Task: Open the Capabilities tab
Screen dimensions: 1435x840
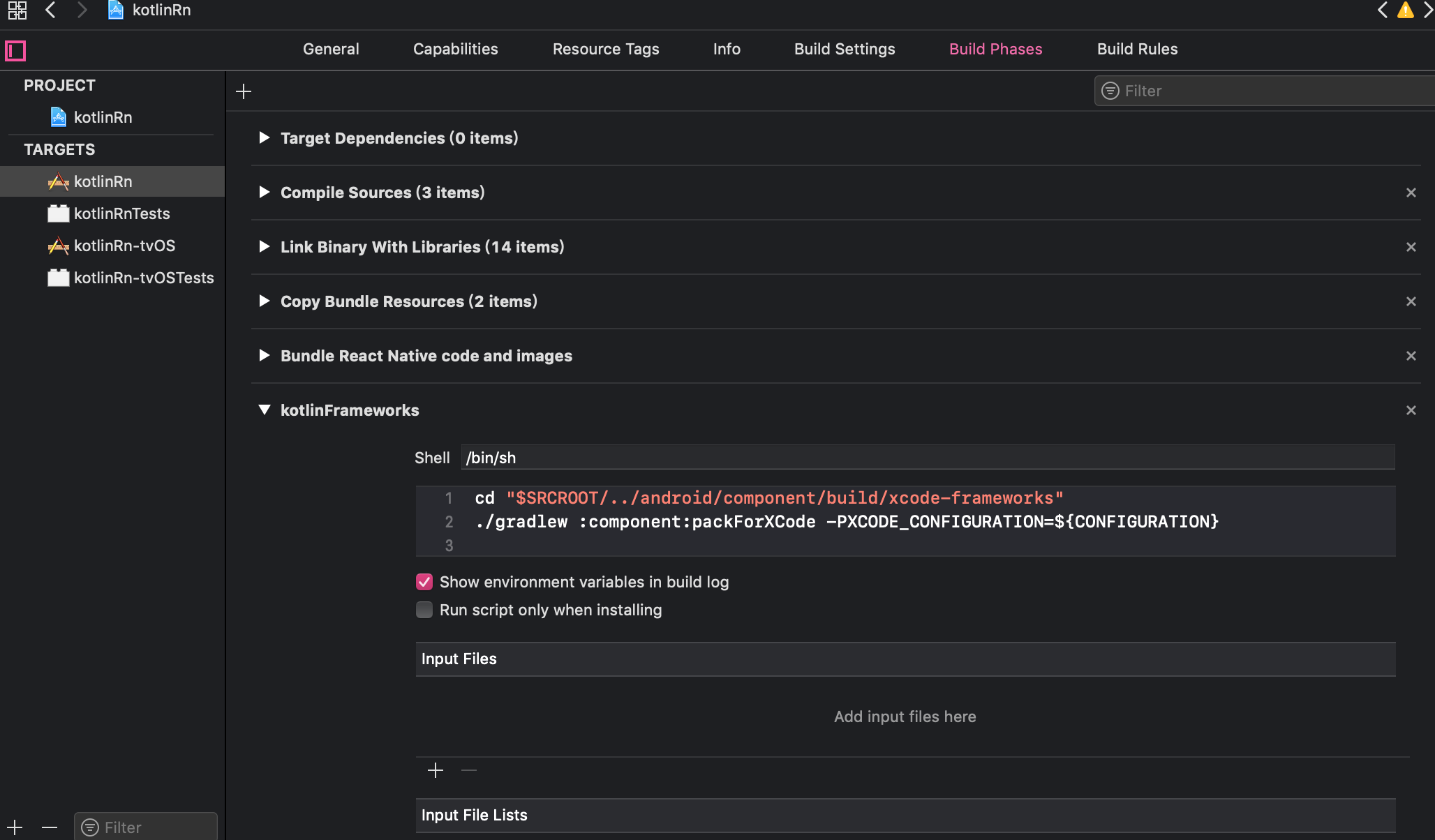Action: click(455, 49)
